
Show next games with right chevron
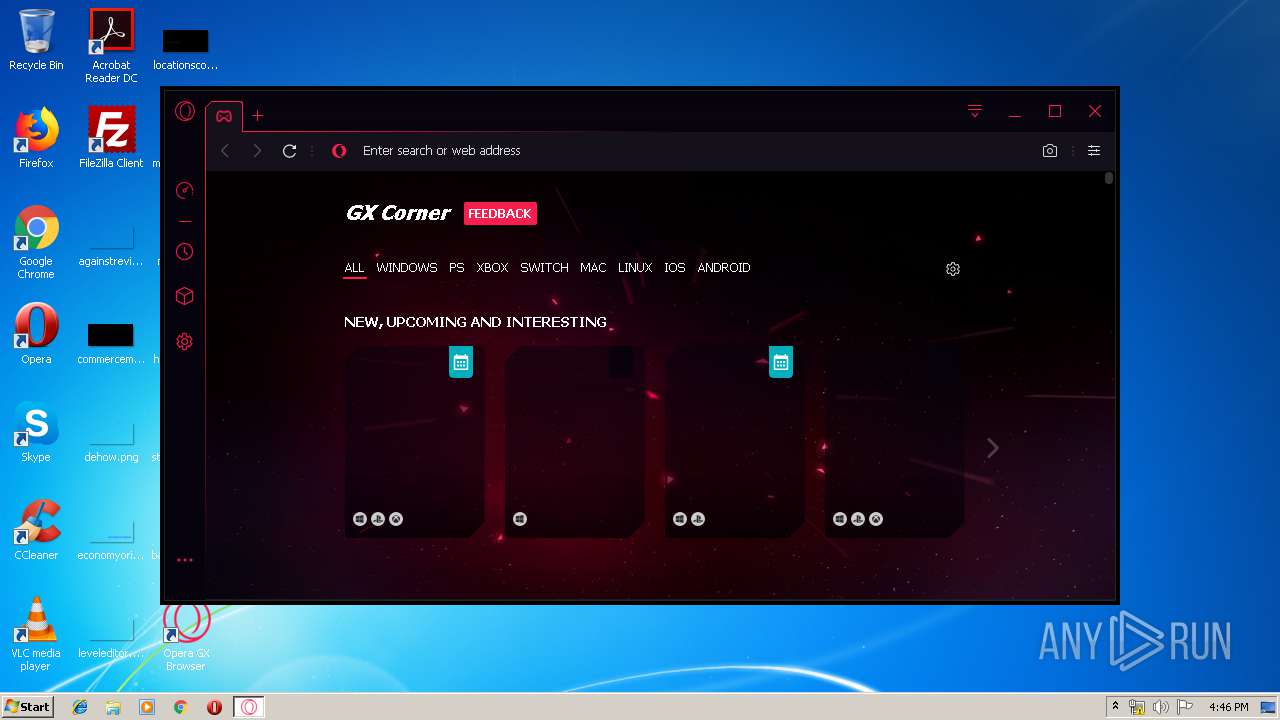tap(993, 448)
